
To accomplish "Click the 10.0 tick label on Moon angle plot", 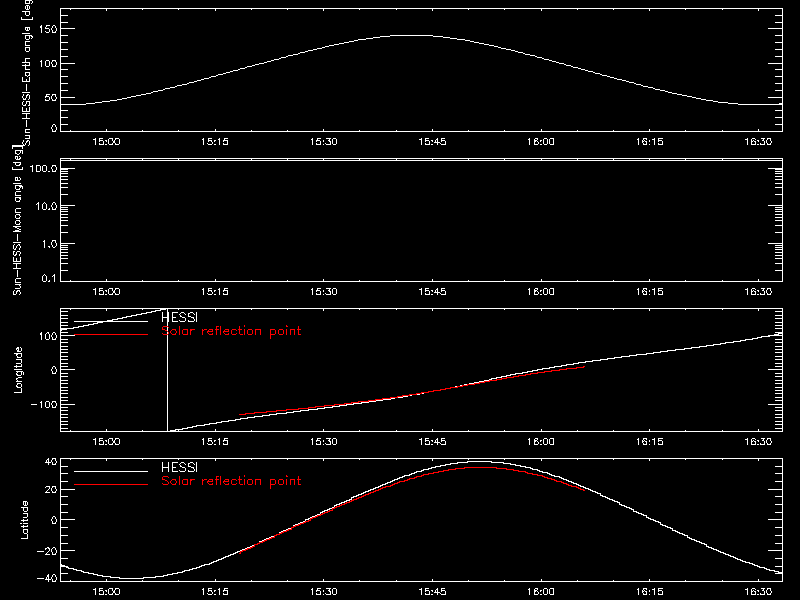I will tap(46, 207).
